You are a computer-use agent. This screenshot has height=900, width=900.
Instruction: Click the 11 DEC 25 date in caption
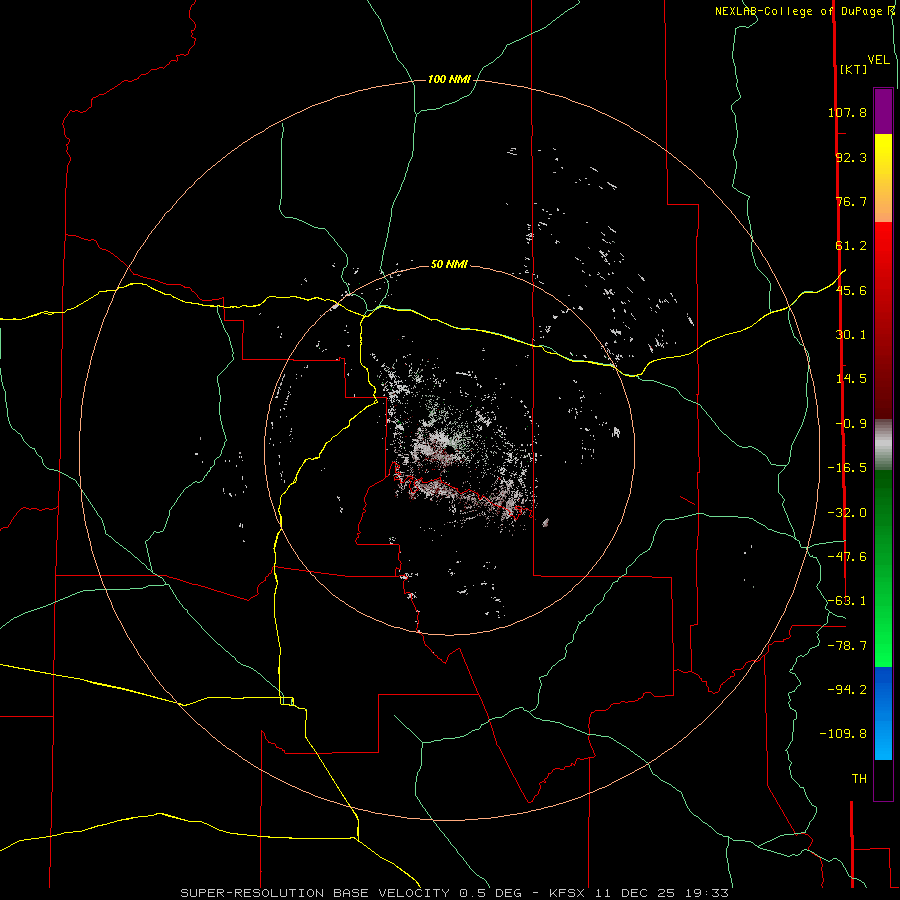(634, 893)
